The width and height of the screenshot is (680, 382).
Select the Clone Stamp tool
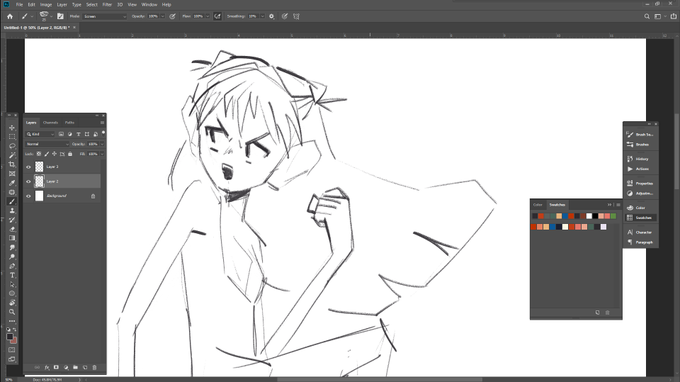(12, 211)
